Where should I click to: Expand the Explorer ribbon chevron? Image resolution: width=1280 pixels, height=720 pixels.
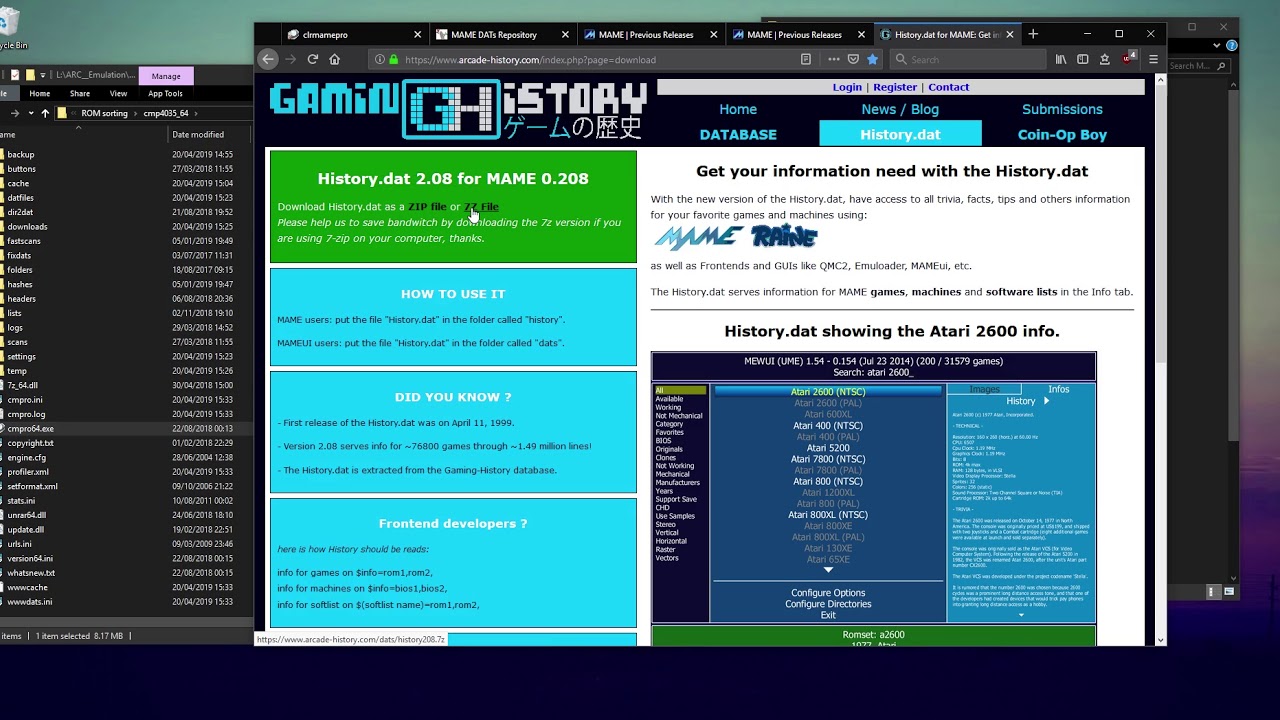[x=1218, y=46]
